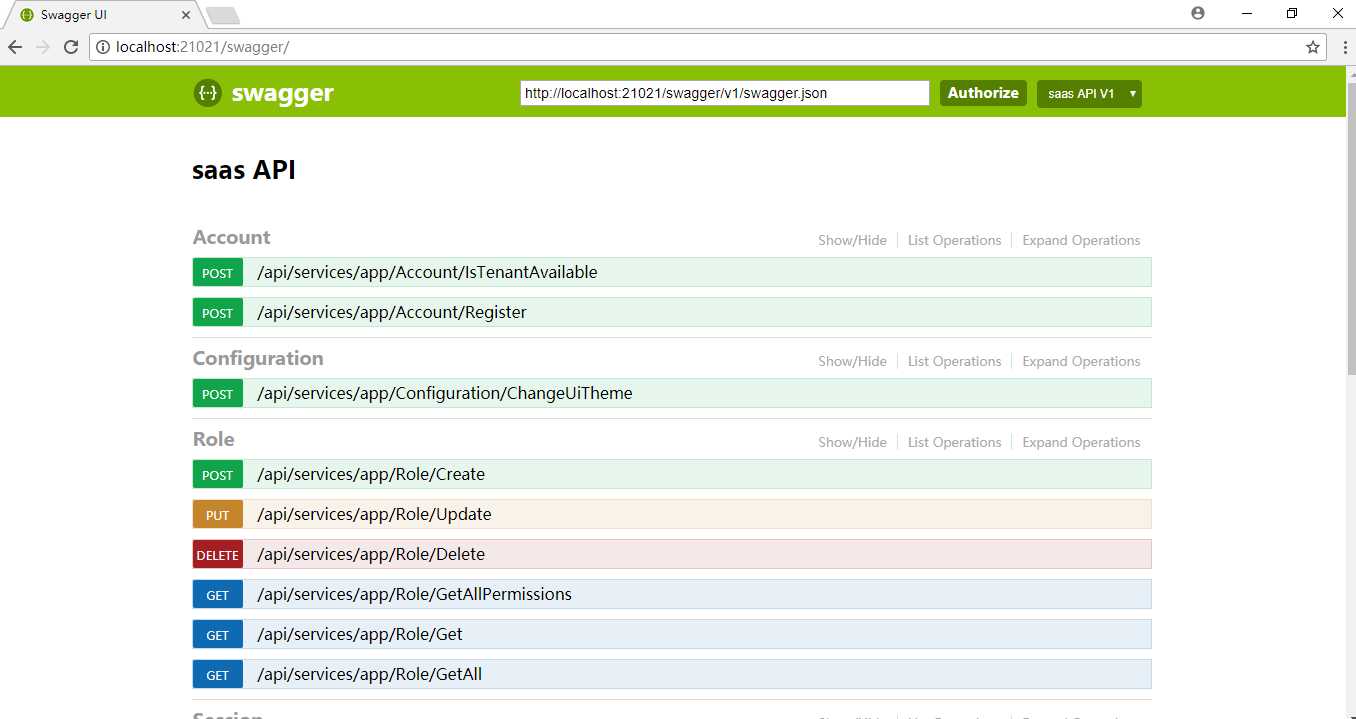
Task: Click DELETE badge for Role/Delete
Action: point(218,555)
